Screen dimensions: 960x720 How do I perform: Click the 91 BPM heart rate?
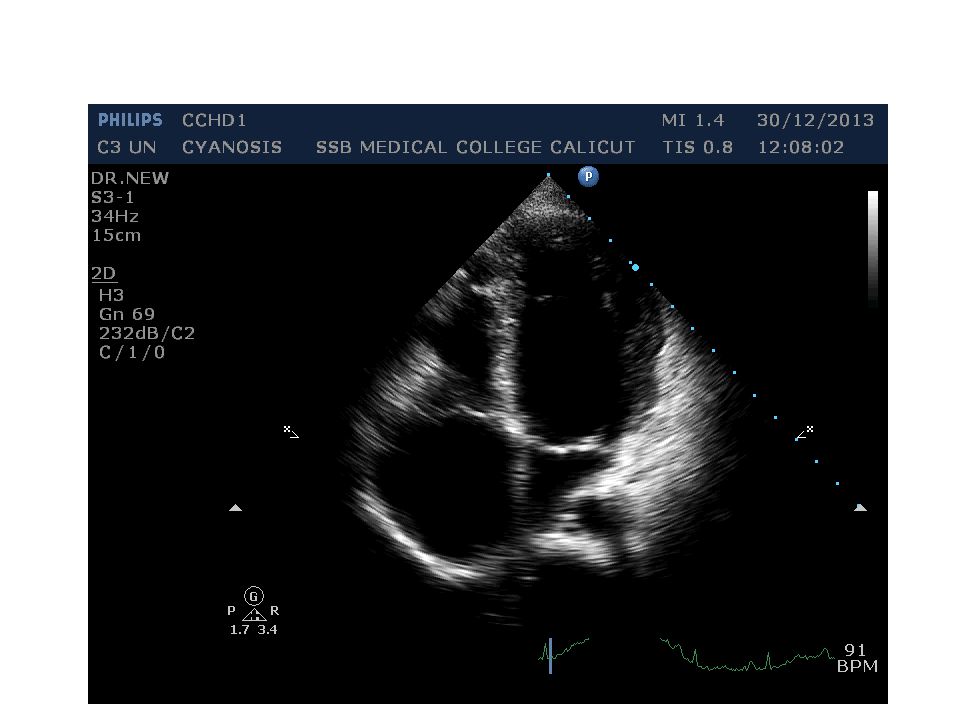tap(857, 658)
